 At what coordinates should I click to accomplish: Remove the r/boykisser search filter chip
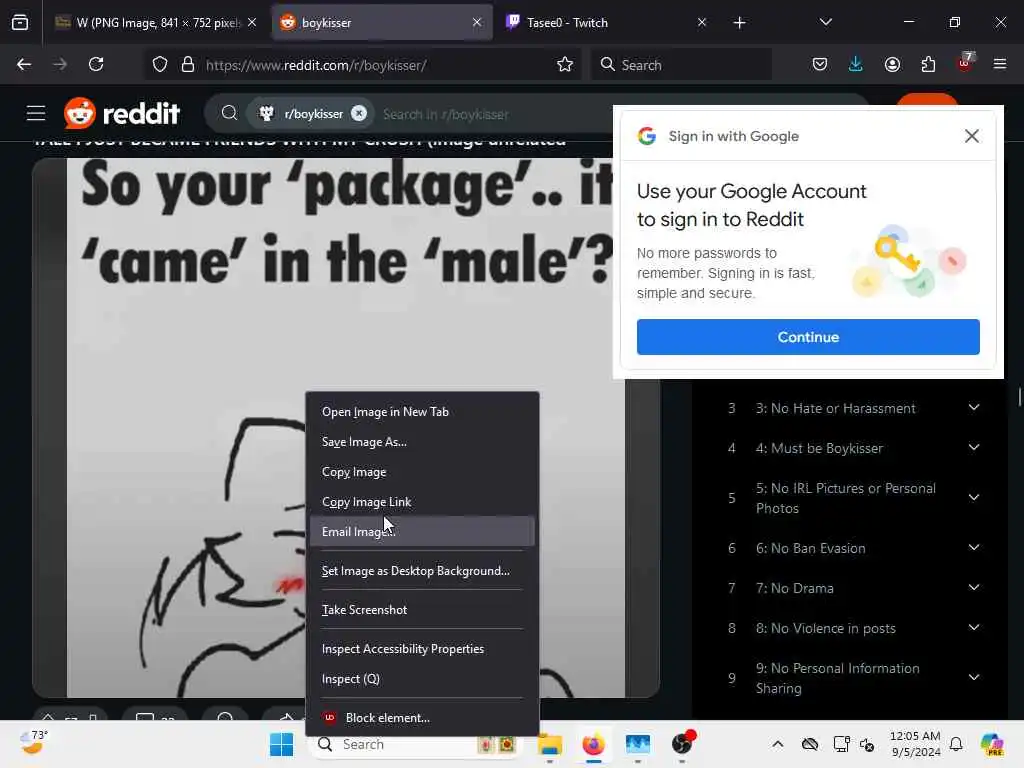click(359, 114)
